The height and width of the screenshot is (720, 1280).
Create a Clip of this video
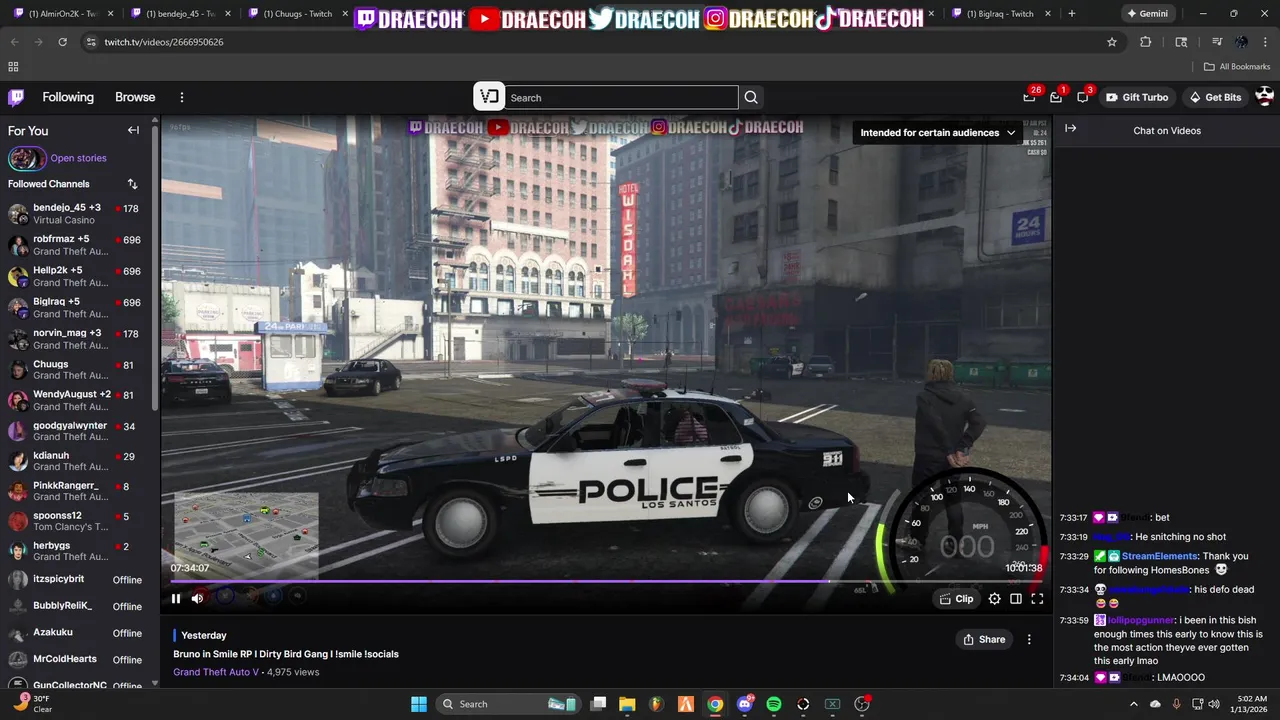(956, 599)
